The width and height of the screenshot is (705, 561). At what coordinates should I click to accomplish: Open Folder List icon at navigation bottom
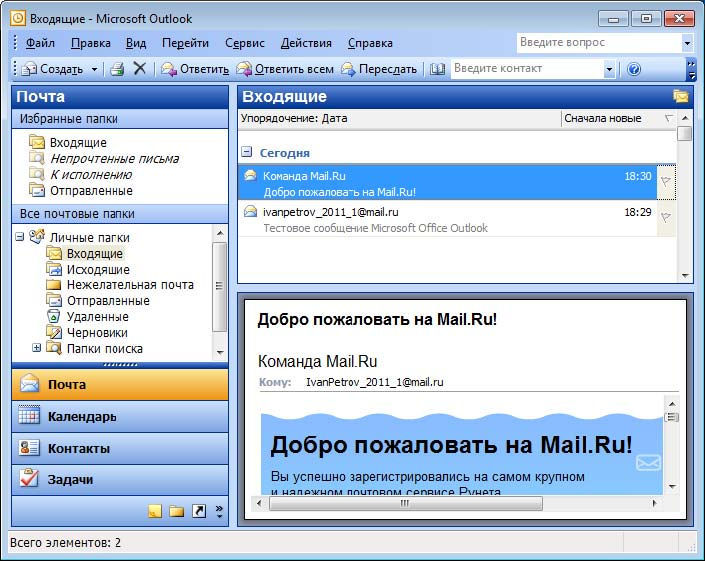[x=177, y=511]
